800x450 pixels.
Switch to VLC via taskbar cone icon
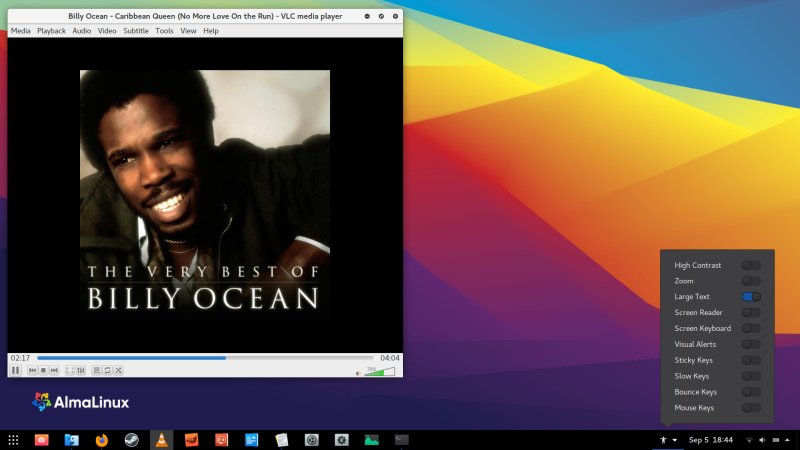click(161, 440)
